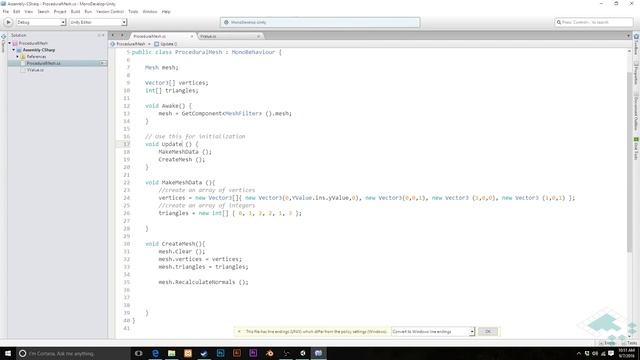Open the Update method breadcrumb dropdown

[166, 44]
